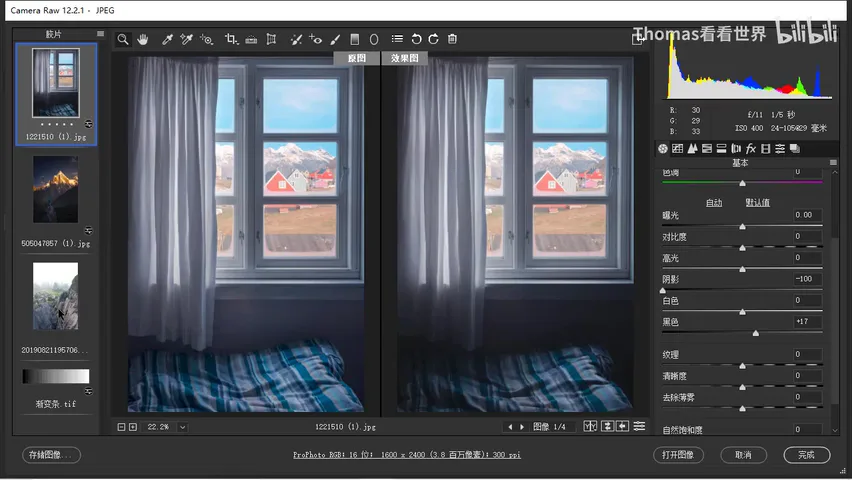This screenshot has width=852, height=480.
Task: Select the Zoom magnifier tool
Action: (123, 39)
